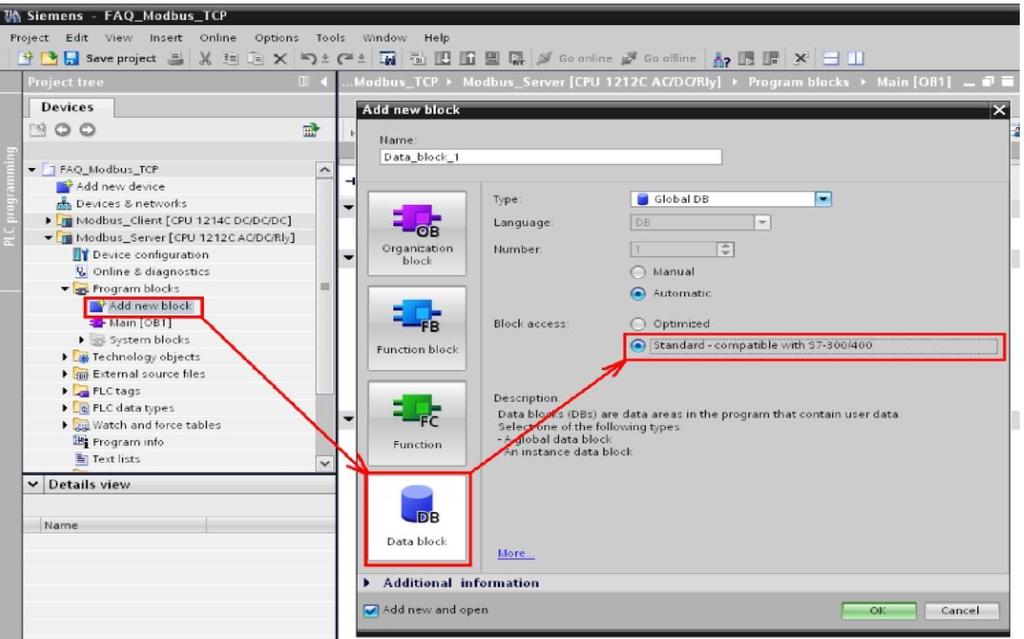1024x639 pixels.
Task: Open the Help menu
Action: [437, 38]
